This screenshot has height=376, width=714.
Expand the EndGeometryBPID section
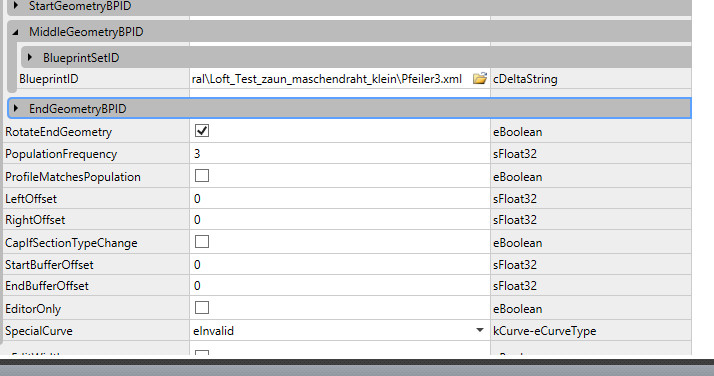click(x=16, y=108)
